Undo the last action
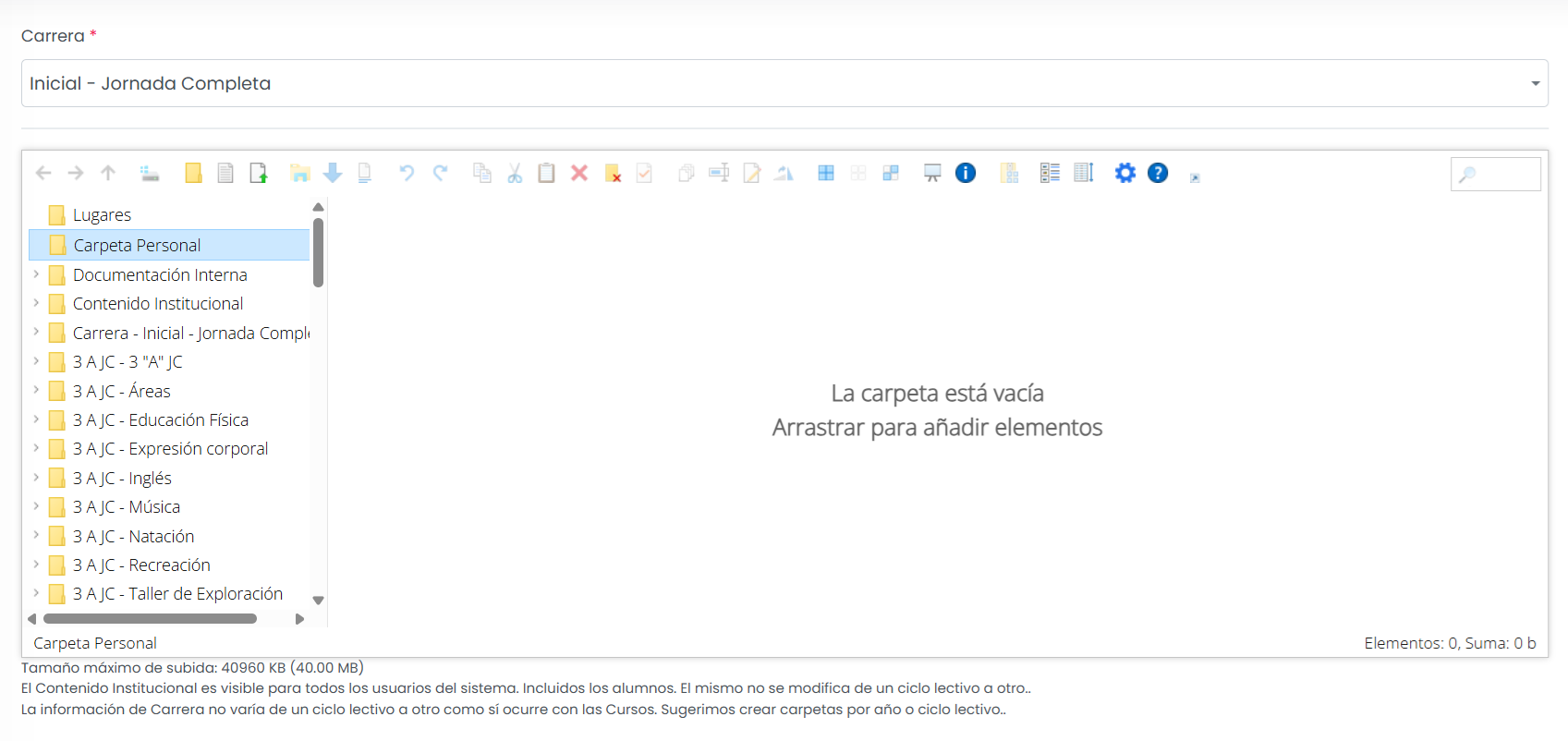Image resolution: width=1568 pixels, height=741 pixels. [x=407, y=173]
